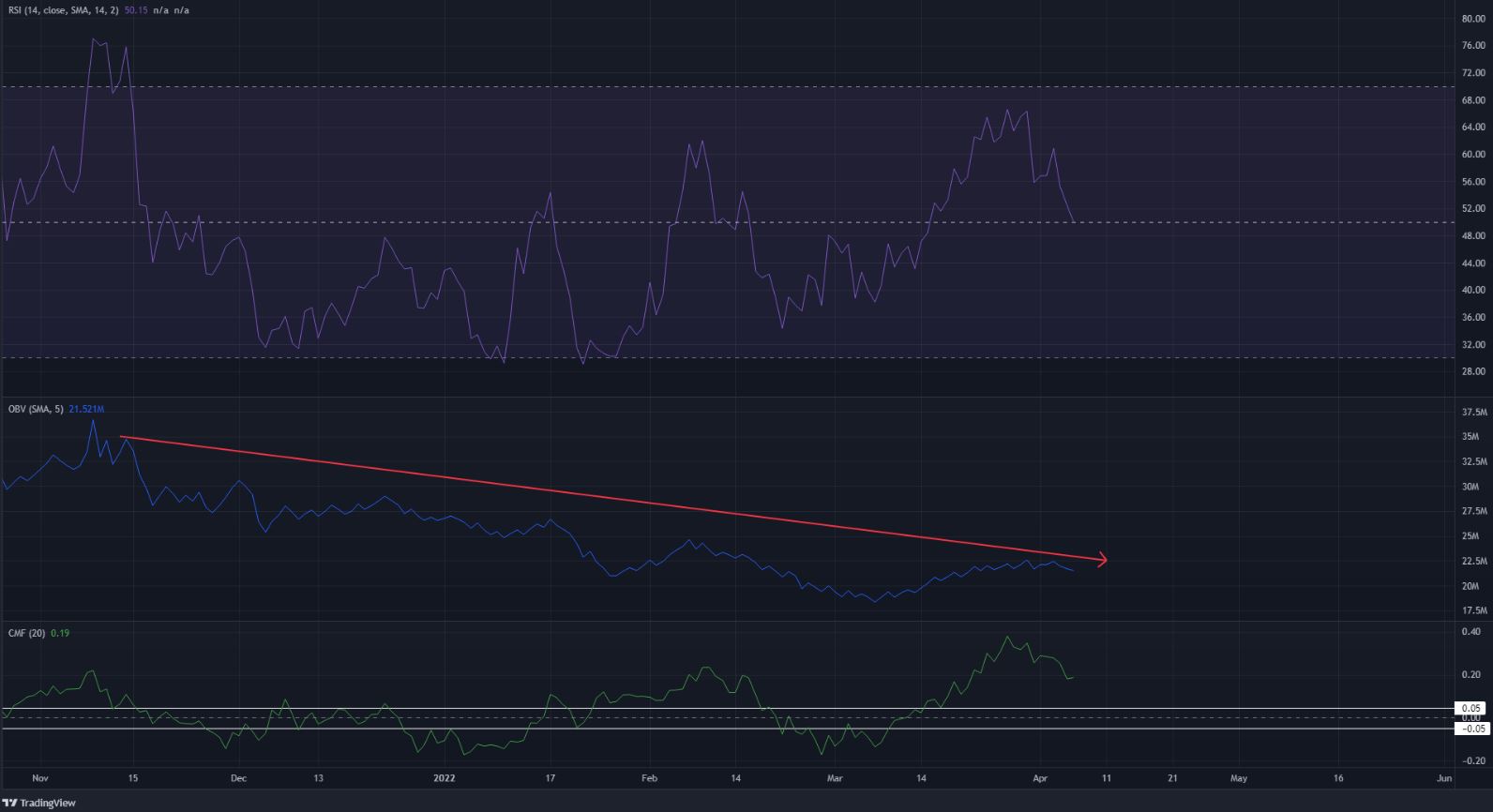Click the 80.00 RSI scale label
The height and width of the screenshot is (812, 1493).
(1473, 19)
